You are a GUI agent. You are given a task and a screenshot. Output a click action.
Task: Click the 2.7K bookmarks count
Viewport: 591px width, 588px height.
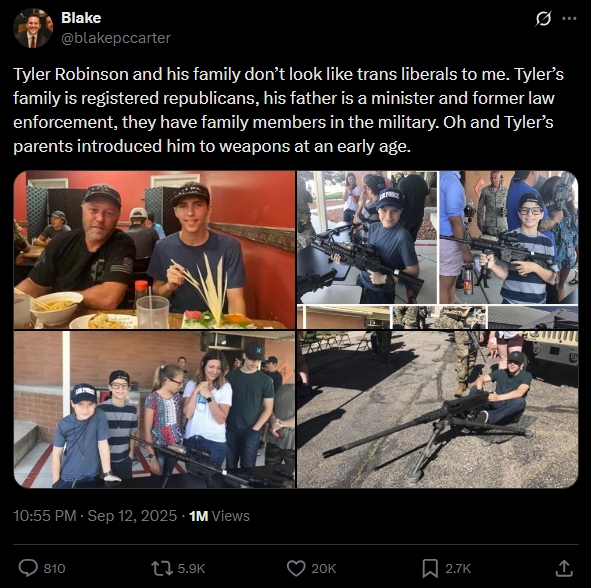click(x=458, y=568)
